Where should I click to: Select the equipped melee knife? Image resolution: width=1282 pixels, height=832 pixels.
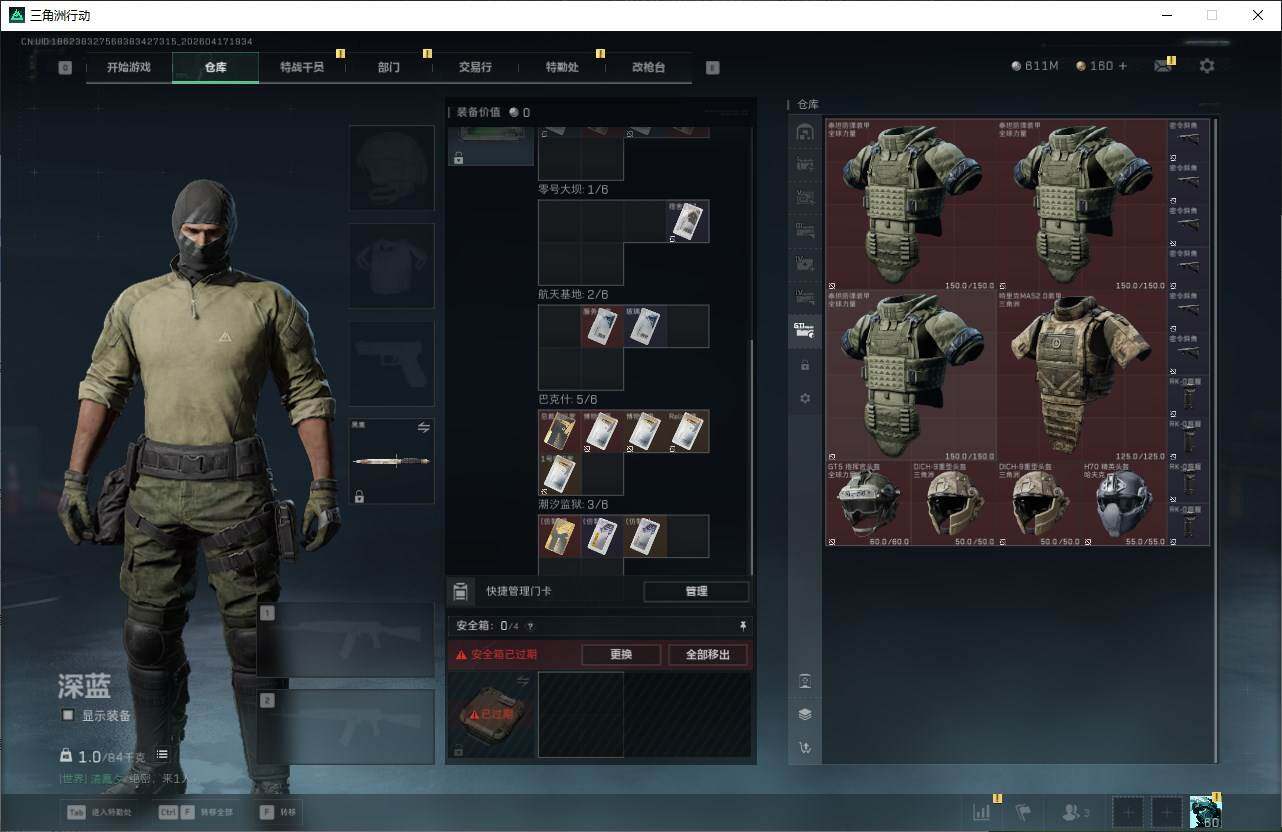(391, 461)
